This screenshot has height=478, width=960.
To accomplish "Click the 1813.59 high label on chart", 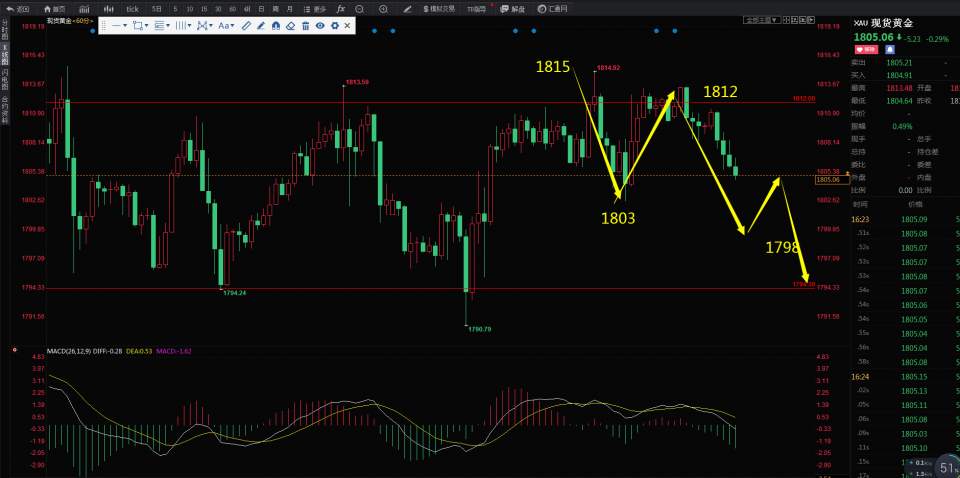I will click(358, 81).
